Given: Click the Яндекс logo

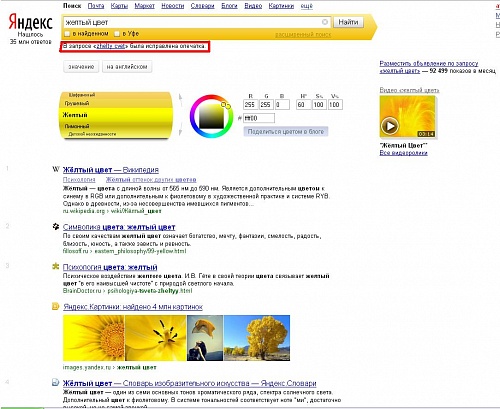Looking at the screenshot, I should pyautogui.click(x=30, y=22).
